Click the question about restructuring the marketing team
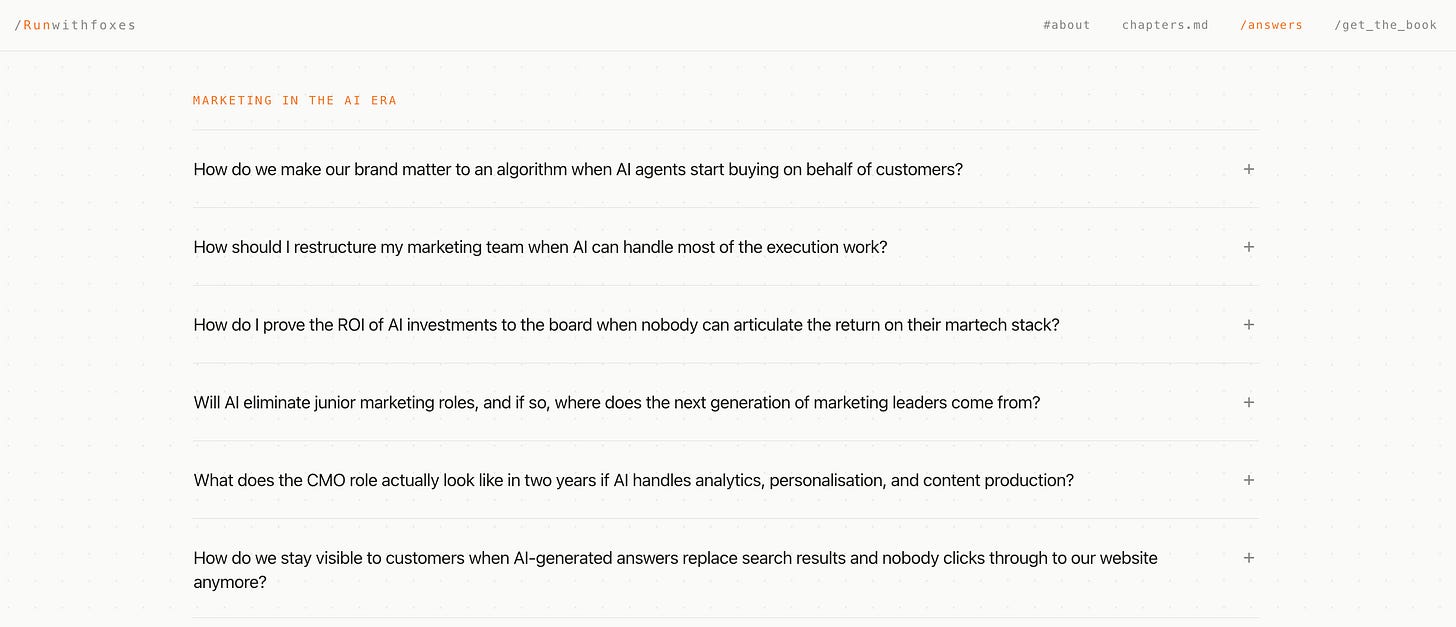 tap(540, 247)
